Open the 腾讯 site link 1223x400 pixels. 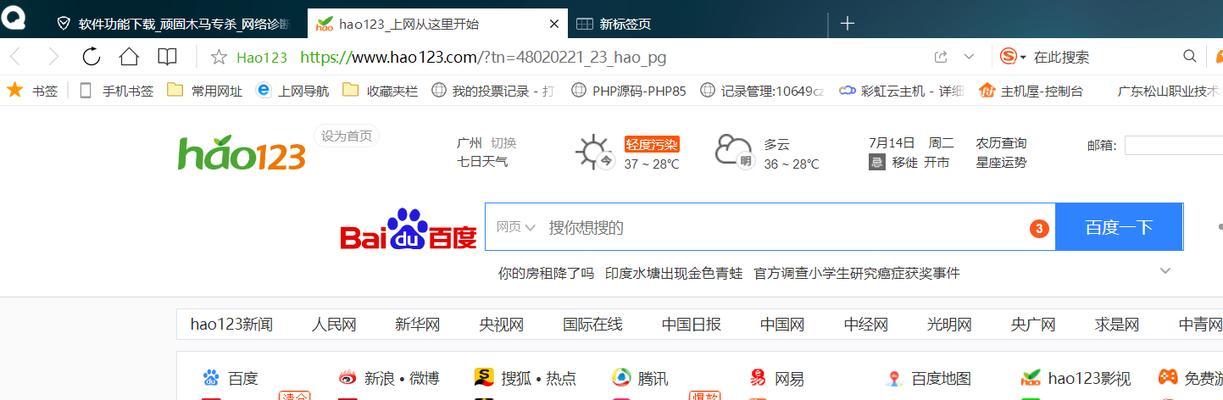[x=640, y=378]
